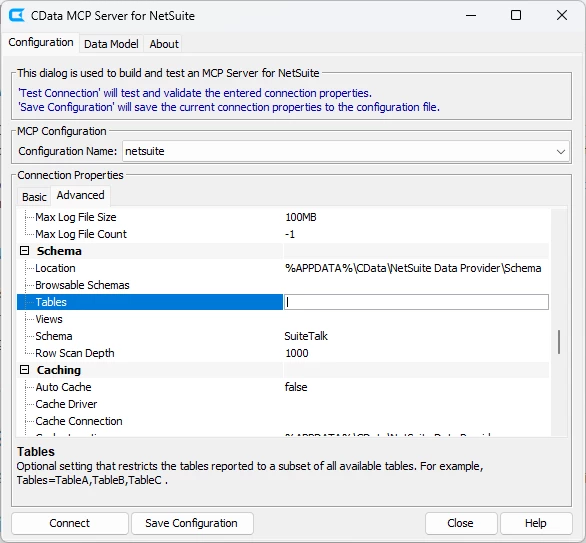This screenshot has width=586, height=543.
Task: Click the CData logo icon in title bar
Action: (17, 16)
